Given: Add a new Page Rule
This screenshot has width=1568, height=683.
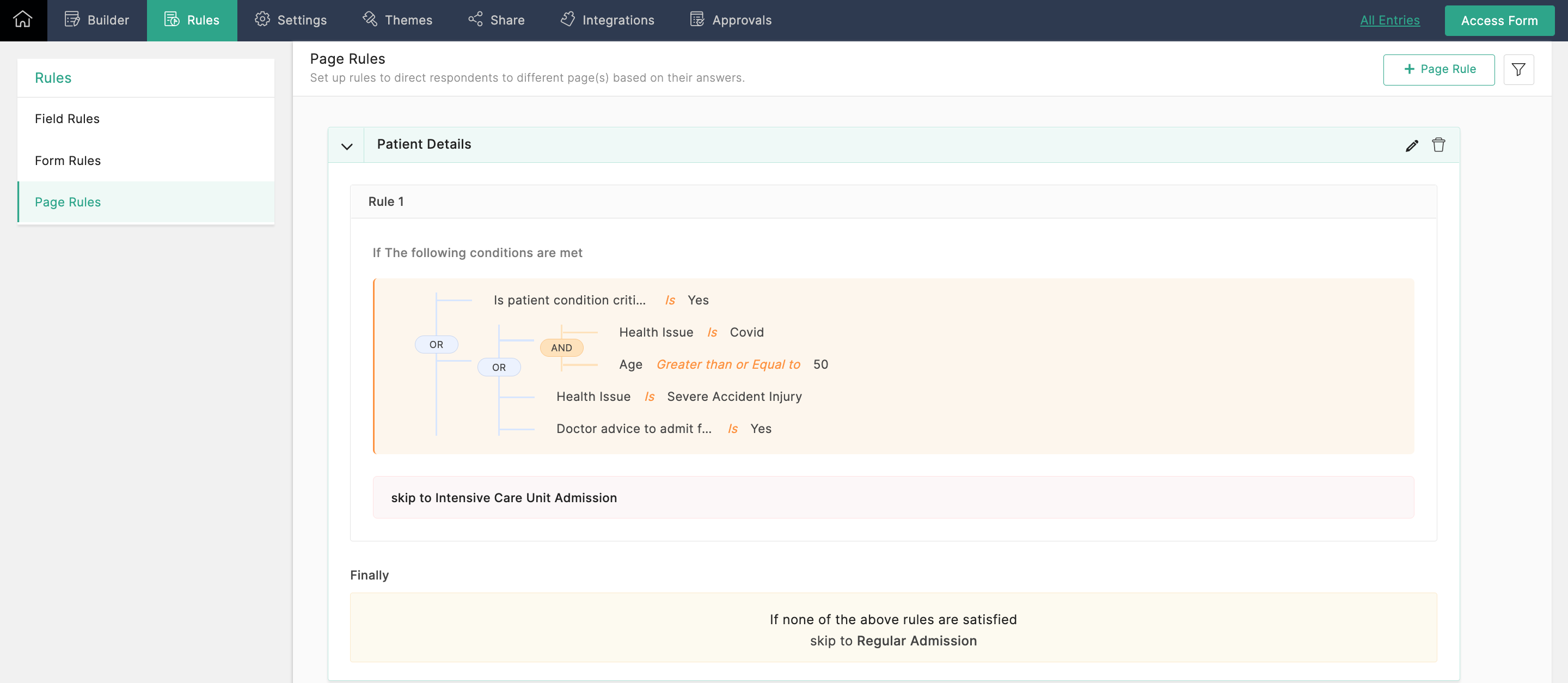Looking at the screenshot, I should (1438, 69).
